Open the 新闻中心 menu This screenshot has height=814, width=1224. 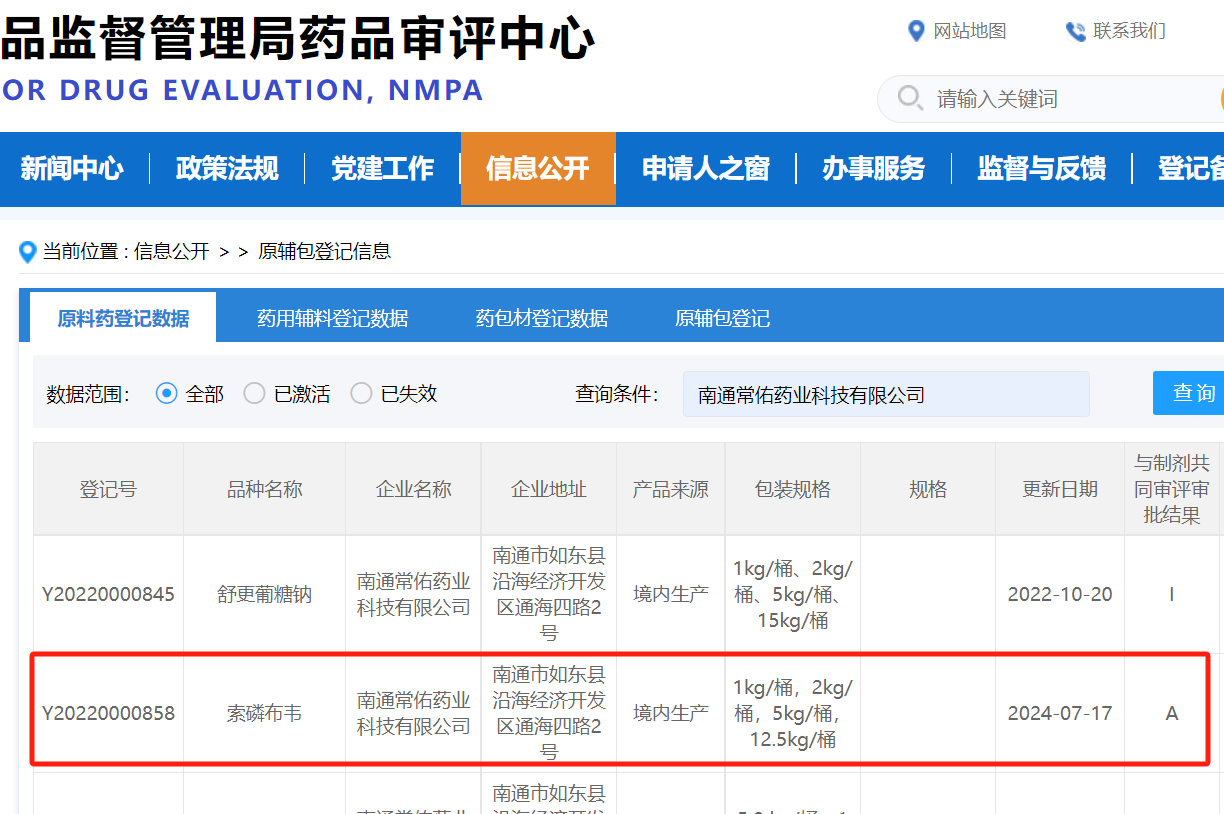point(72,170)
